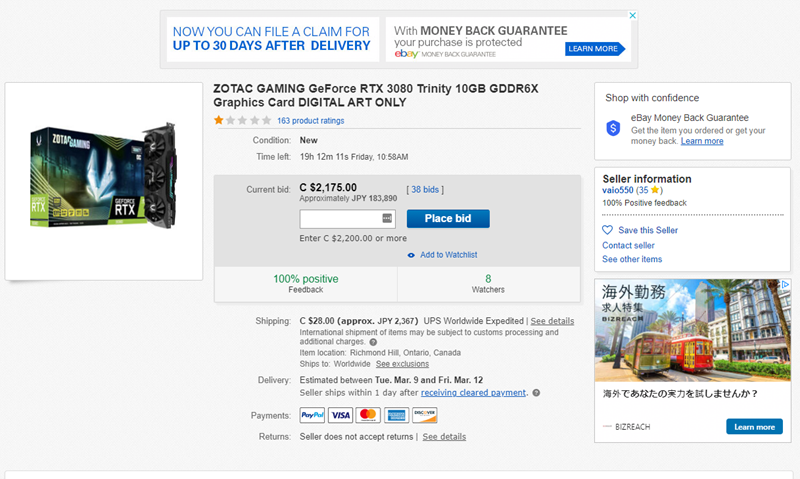Click the help icon after cleared payment
Screen dimensions: 800x479
[x=536, y=393]
